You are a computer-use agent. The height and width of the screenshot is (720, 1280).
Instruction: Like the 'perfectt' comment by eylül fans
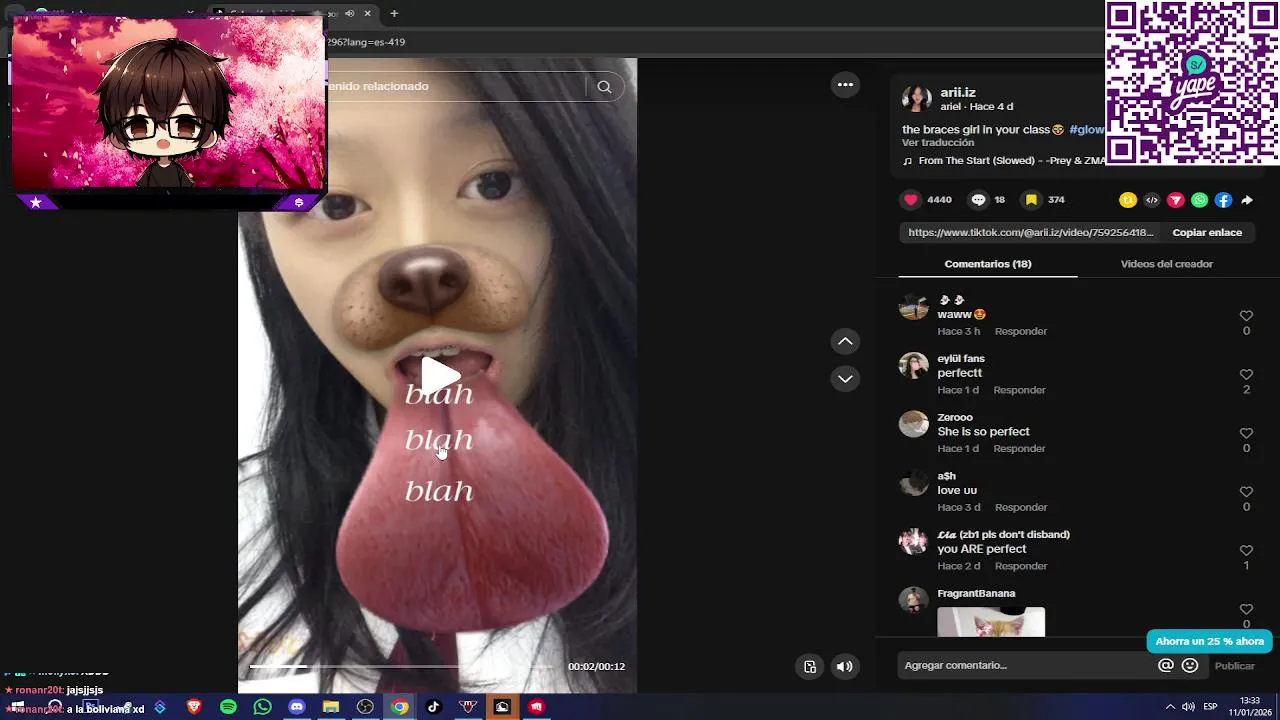1246,375
